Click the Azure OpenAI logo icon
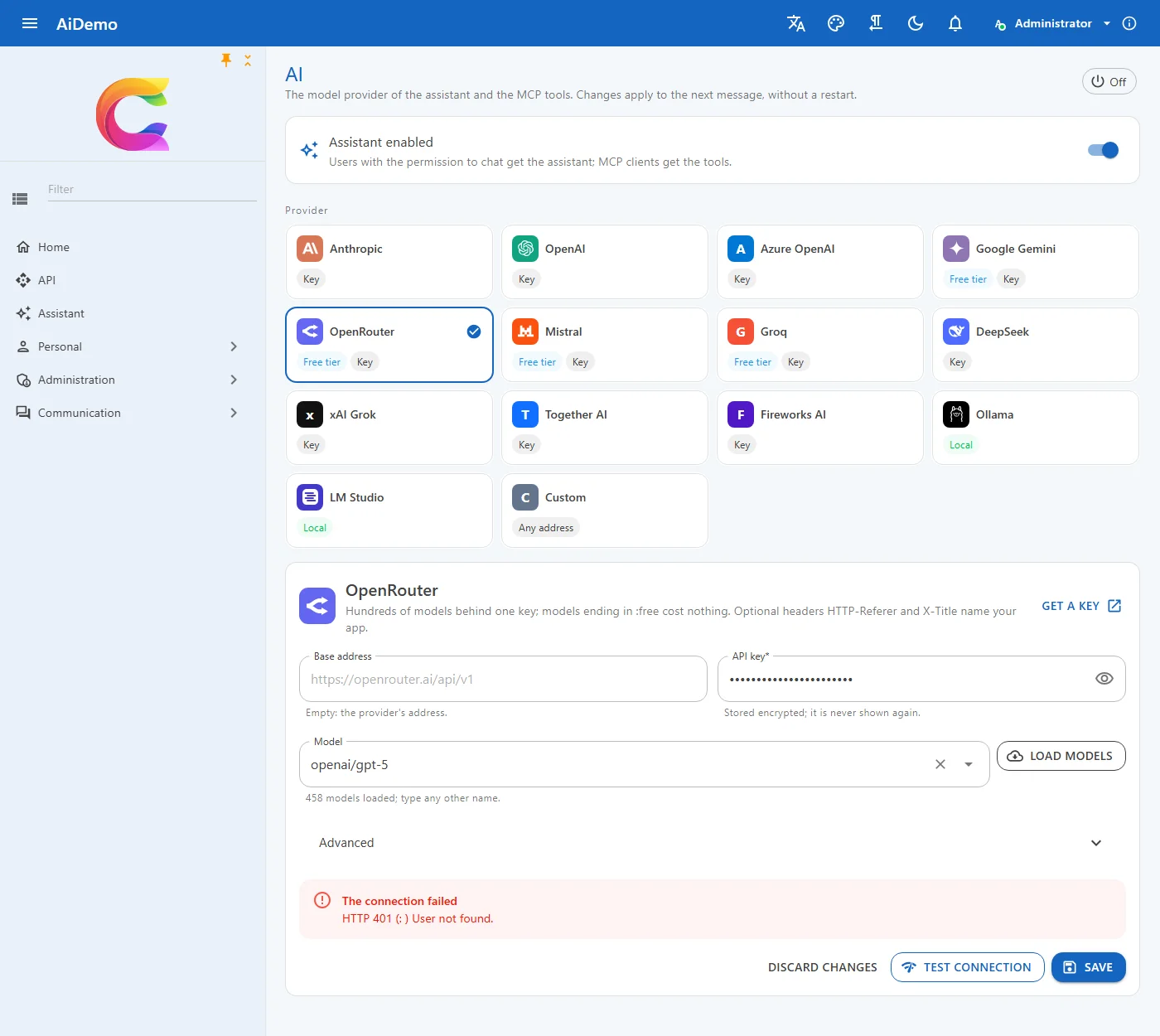 741,249
